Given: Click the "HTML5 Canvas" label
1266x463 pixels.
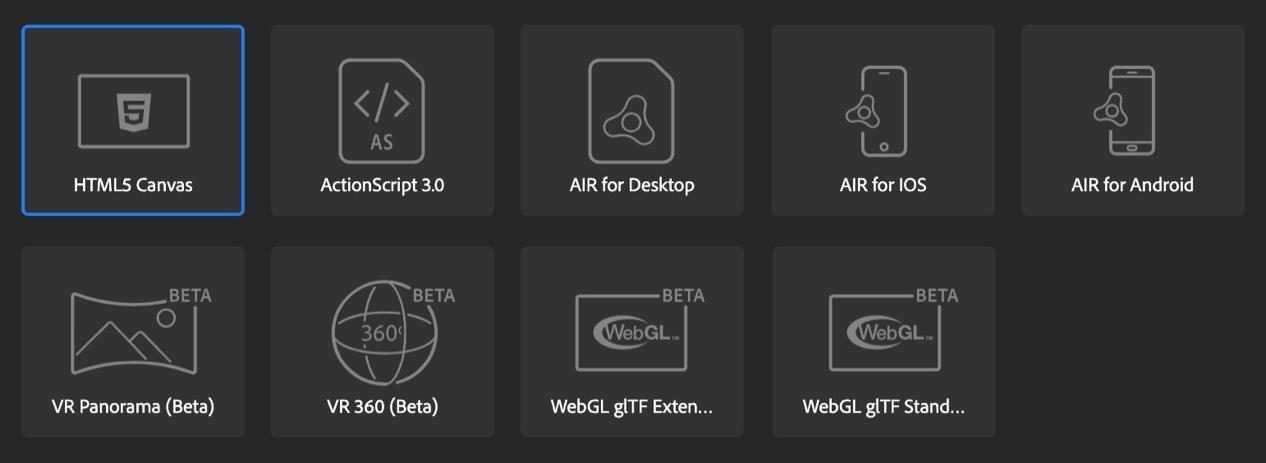Looking at the screenshot, I should pos(133,185).
